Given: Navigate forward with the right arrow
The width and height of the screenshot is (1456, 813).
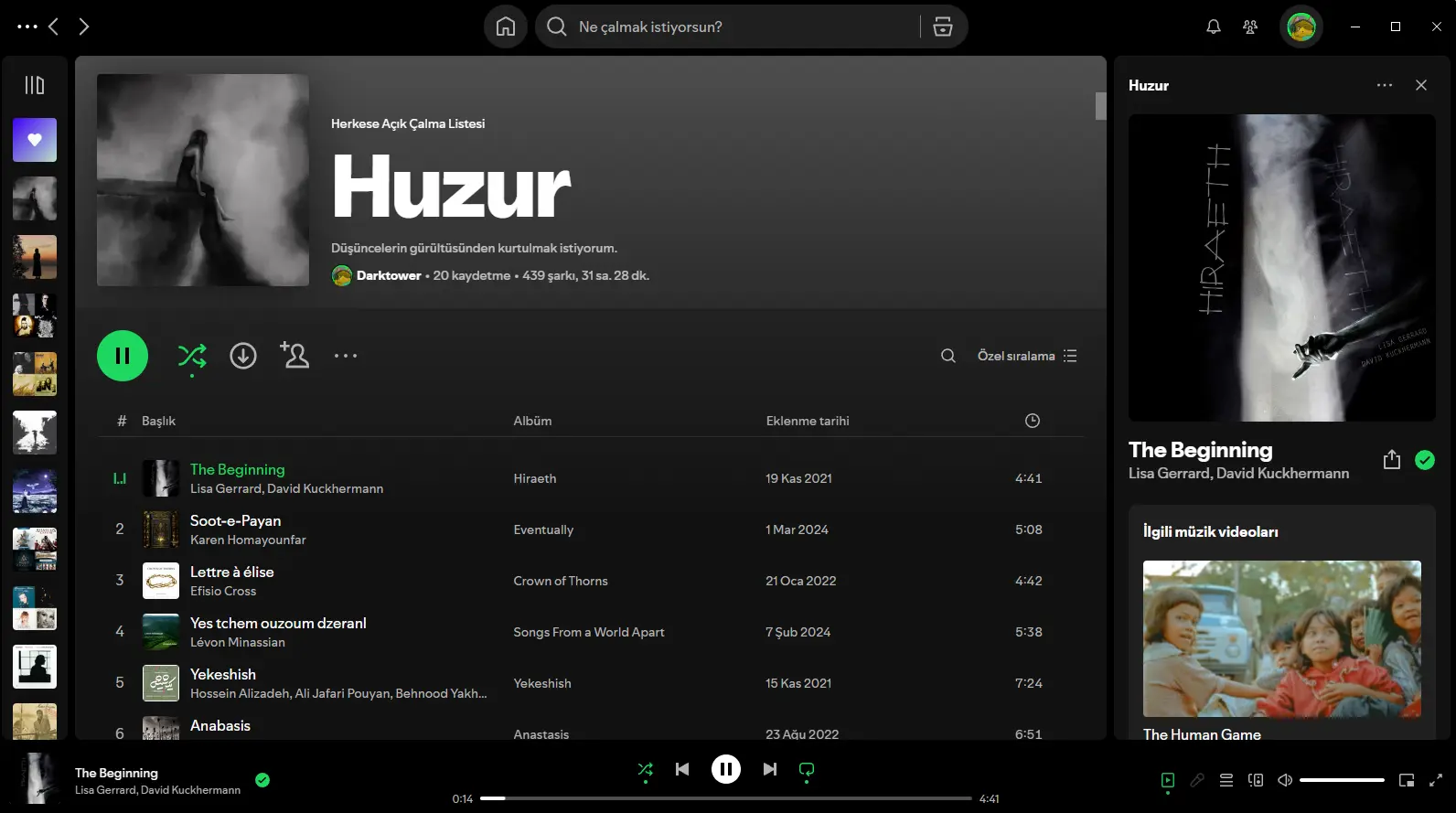Looking at the screenshot, I should [84, 27].
